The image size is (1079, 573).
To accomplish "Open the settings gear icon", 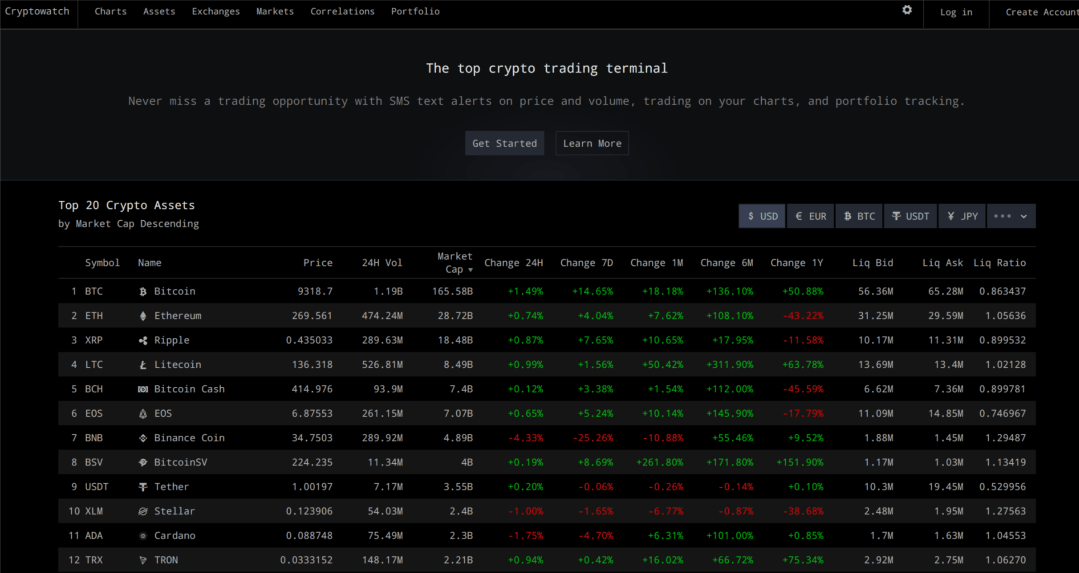I will [x=907, y=10].
